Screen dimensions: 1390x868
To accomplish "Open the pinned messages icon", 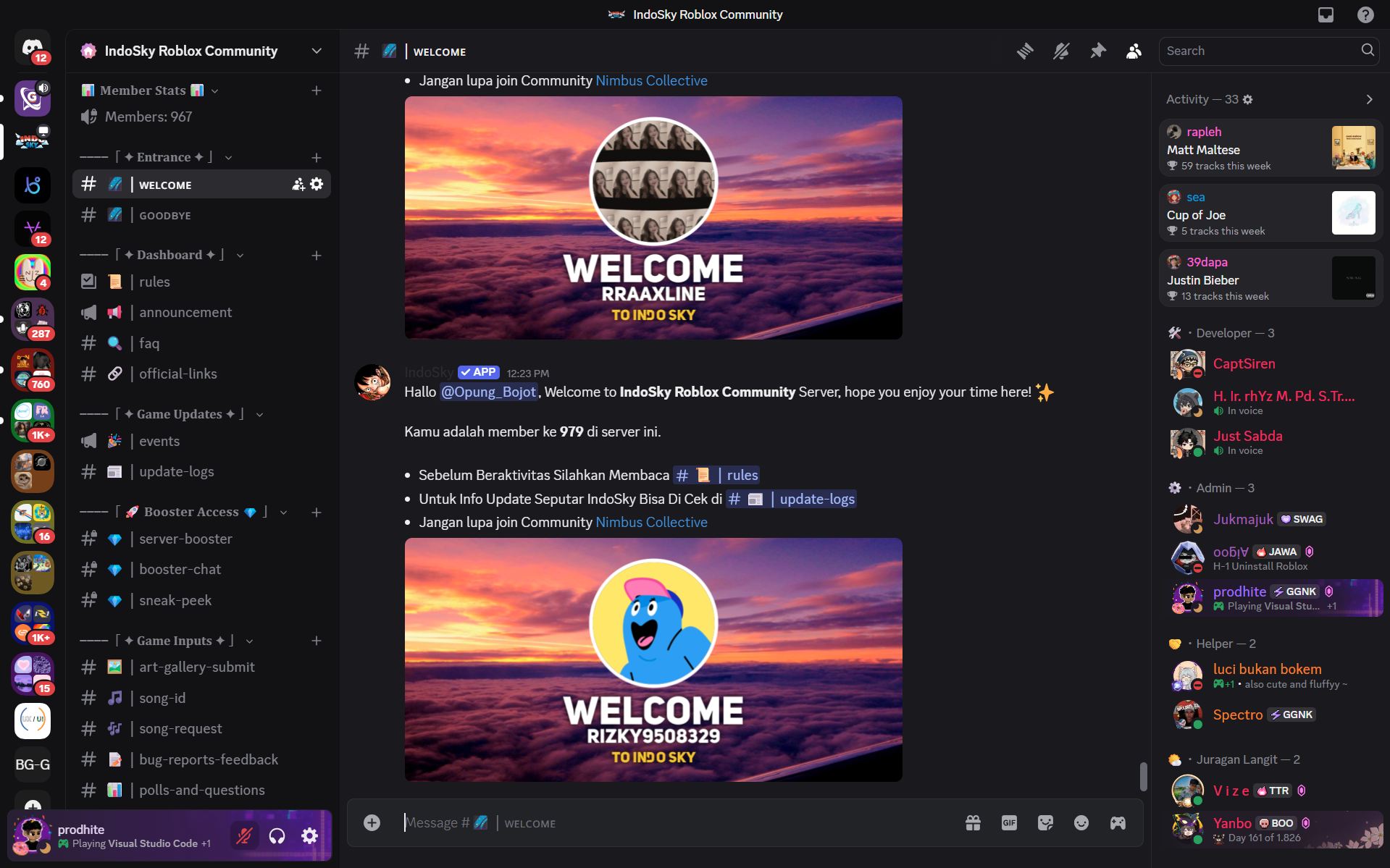I will click(1098, 51).
